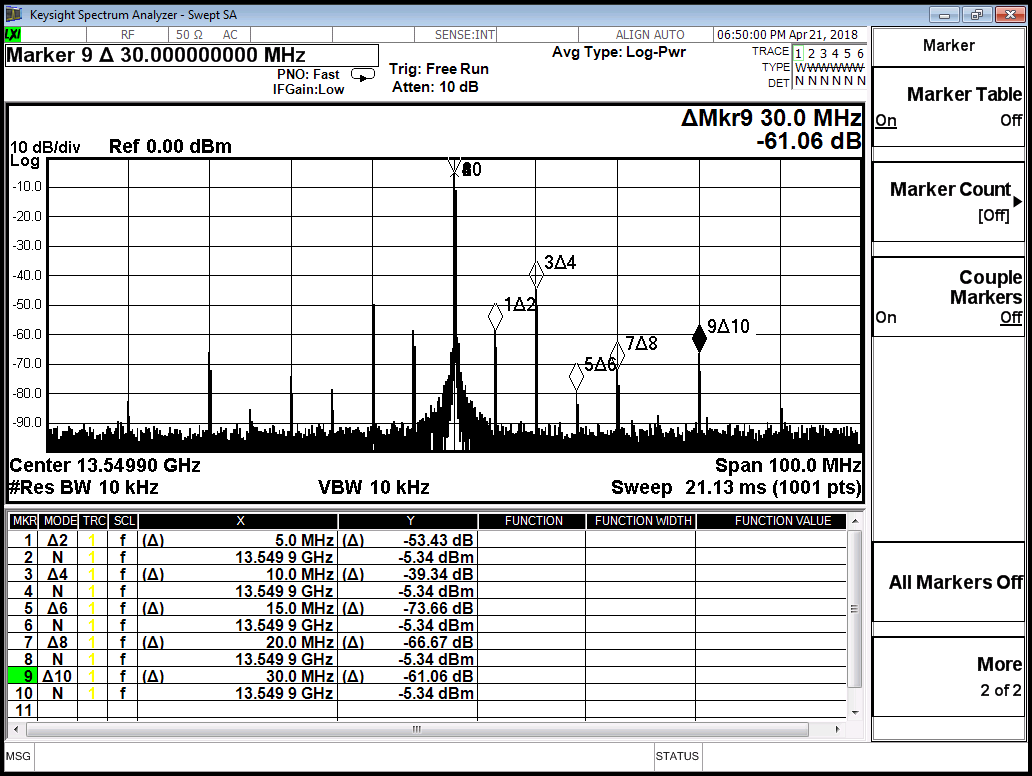Screen dimensions: 1032x776
Task: Click the 20.0 MHz value in marker row 7
Action: 299,642
